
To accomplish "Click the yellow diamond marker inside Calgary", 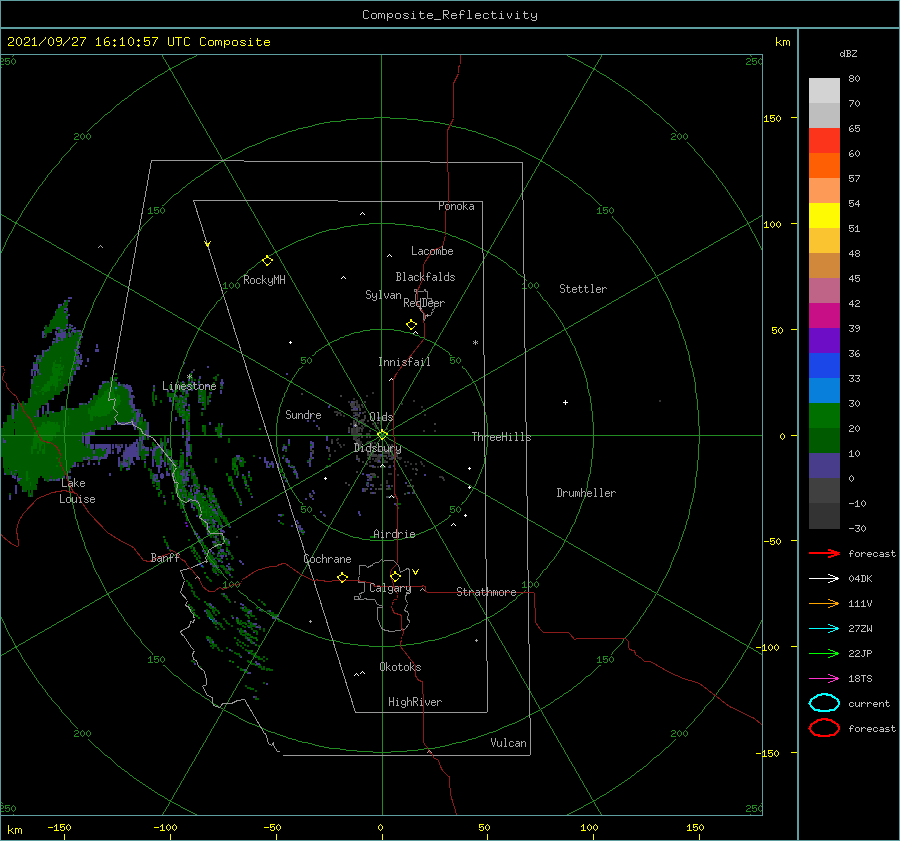I will [395, 576].
